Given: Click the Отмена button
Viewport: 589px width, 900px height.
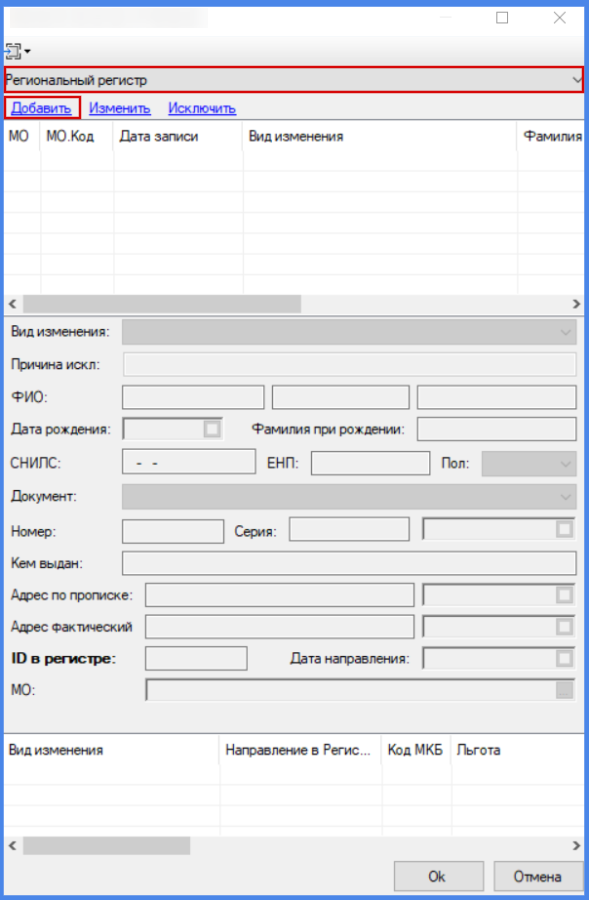Looking at the screenshot, I should click(538, 876).
